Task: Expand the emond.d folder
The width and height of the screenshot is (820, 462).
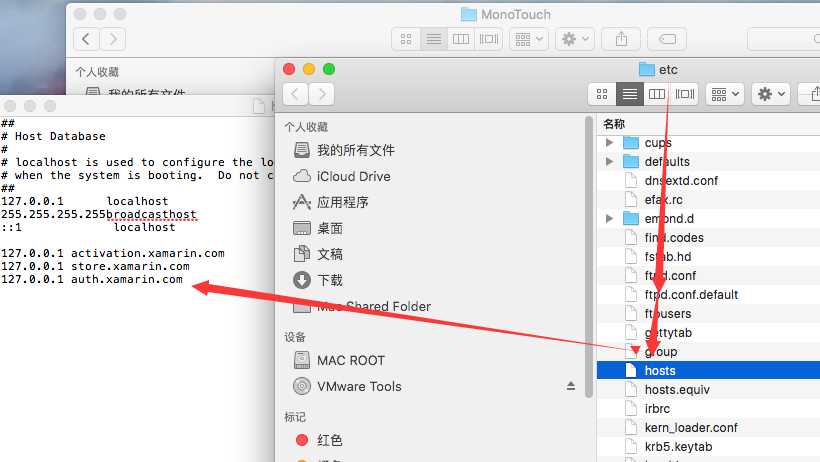Action: 609,218
